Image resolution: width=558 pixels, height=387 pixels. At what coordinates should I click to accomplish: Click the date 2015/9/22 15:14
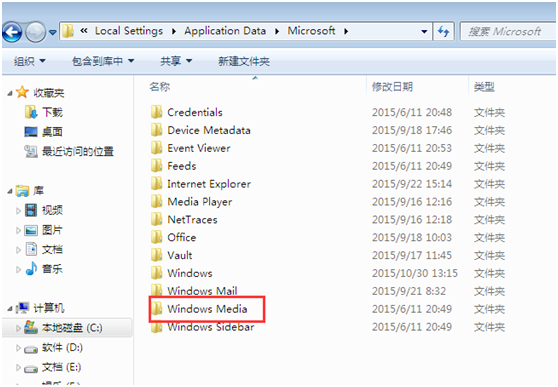[x=412, y=184]
